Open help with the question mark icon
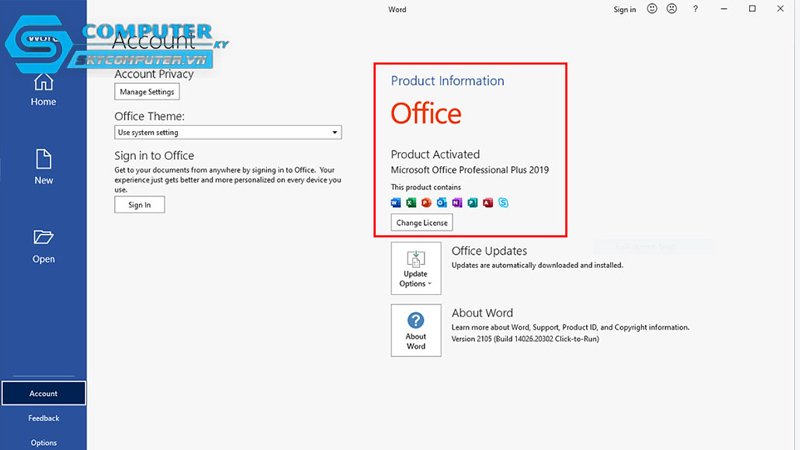Screen dimensions: 800x450 point(695,9)
